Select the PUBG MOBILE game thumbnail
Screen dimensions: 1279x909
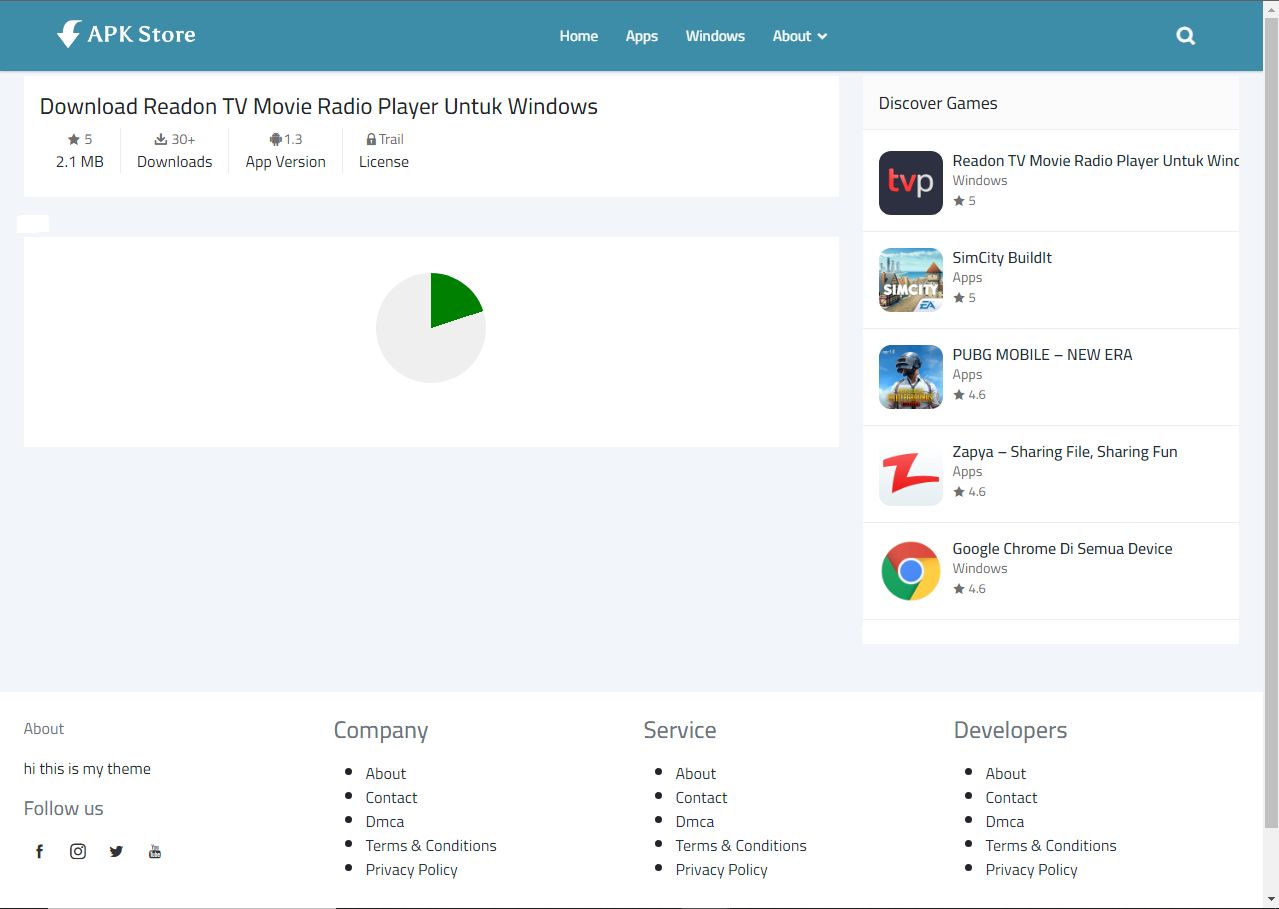tap(910, 377)
